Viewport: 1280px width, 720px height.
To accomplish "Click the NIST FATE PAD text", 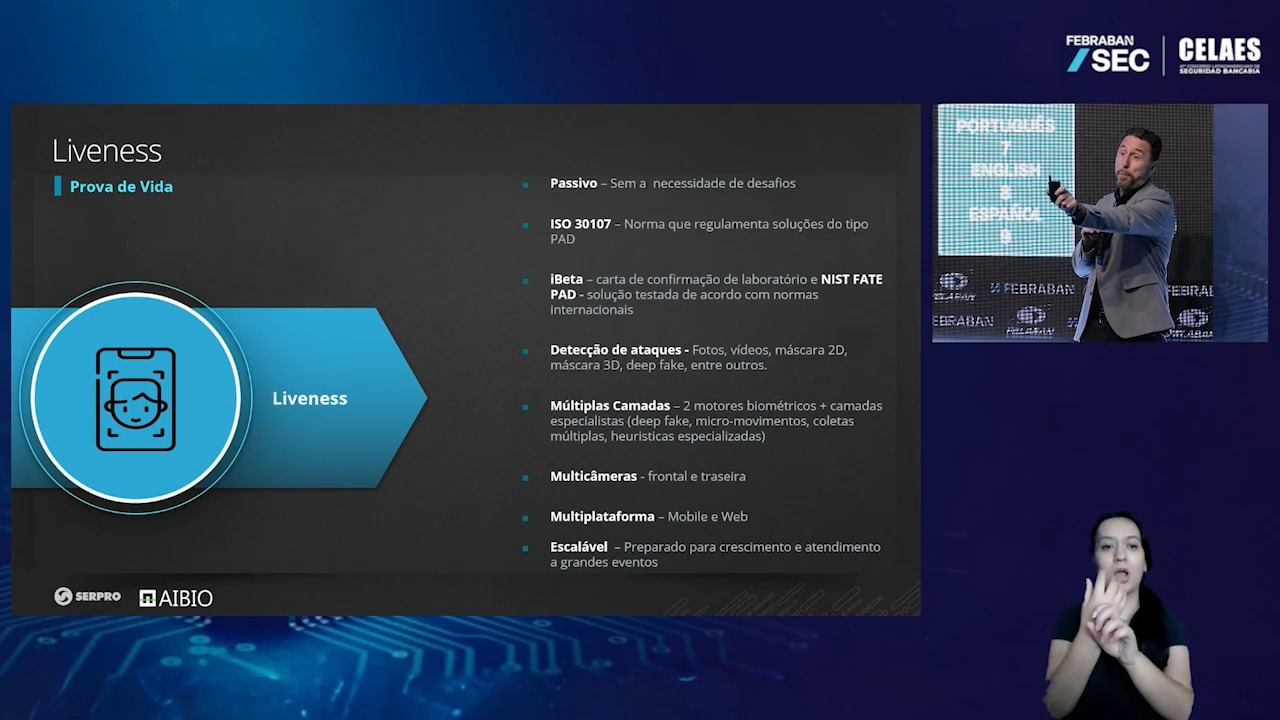I will pyautogui.click(x=716, y=287).
